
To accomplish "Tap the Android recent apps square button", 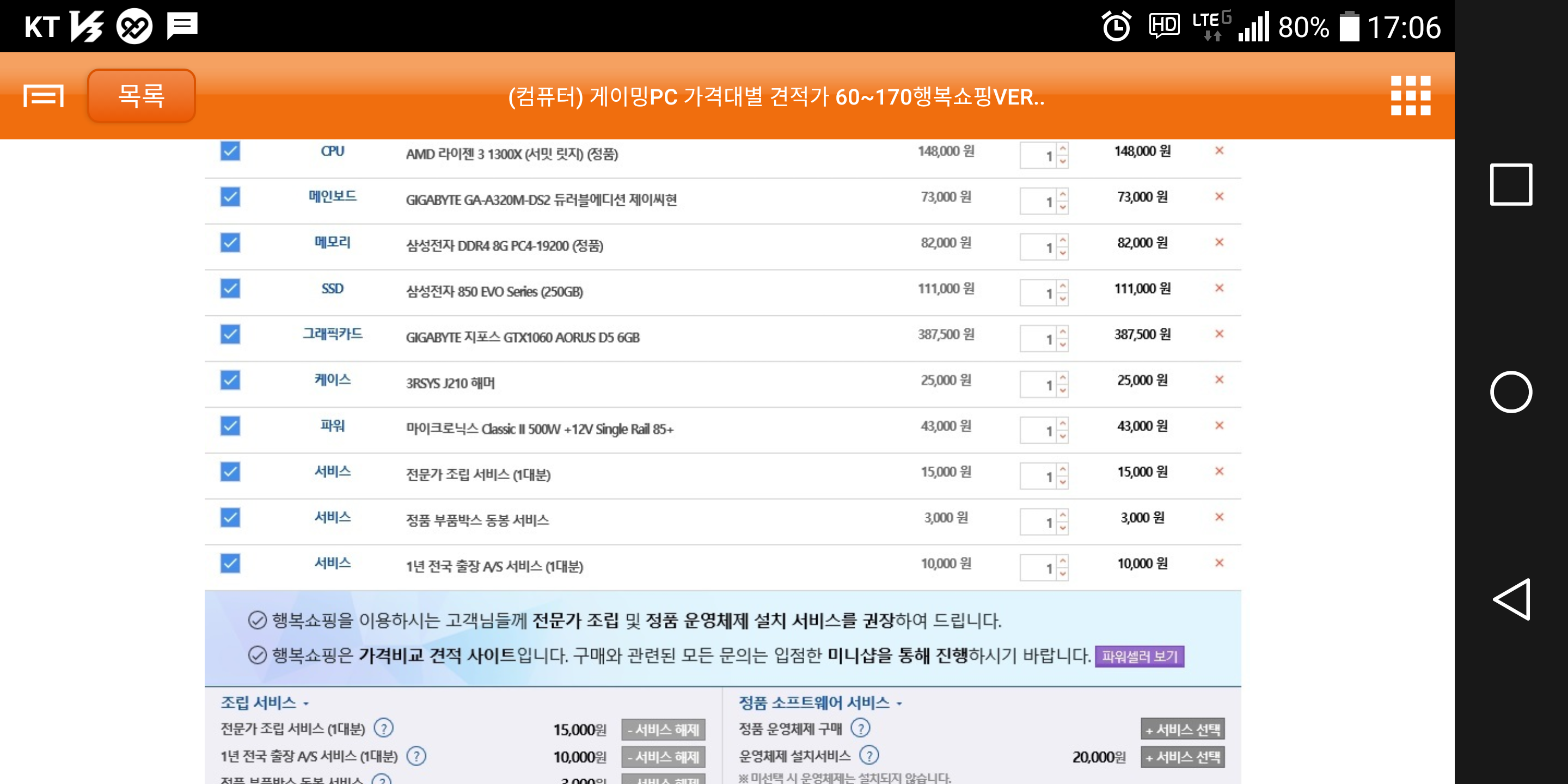I will (1510, 185).
